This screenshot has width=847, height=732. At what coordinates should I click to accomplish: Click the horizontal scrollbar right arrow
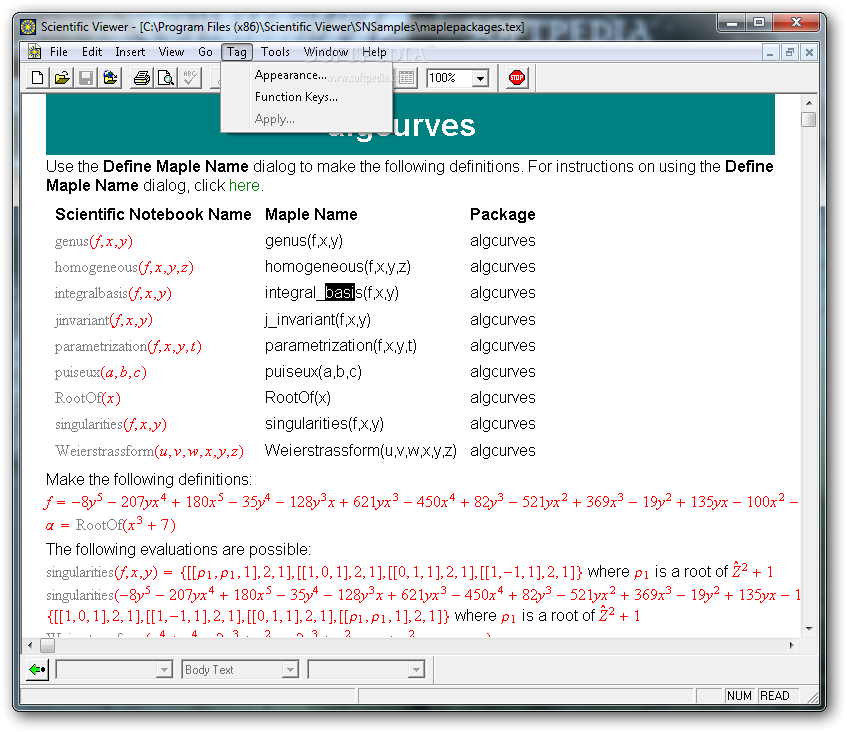(792, 645)
